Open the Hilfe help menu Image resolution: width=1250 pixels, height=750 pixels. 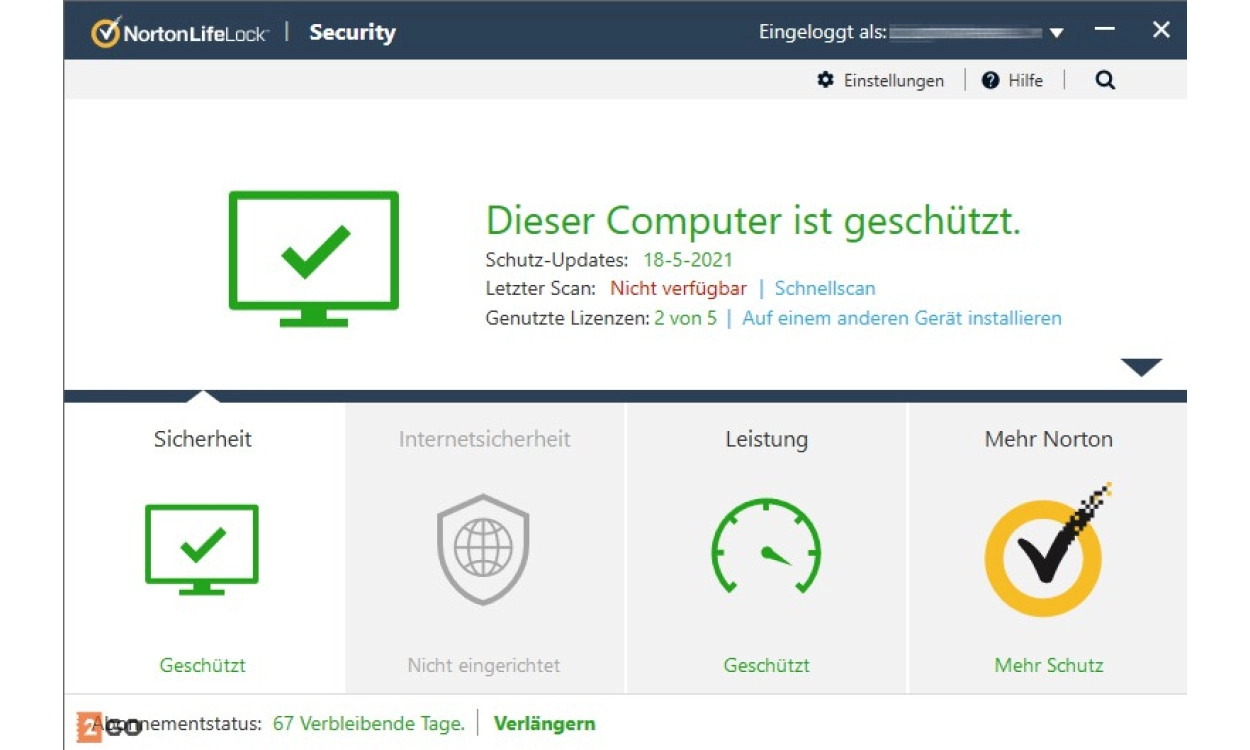[1012, 81]
